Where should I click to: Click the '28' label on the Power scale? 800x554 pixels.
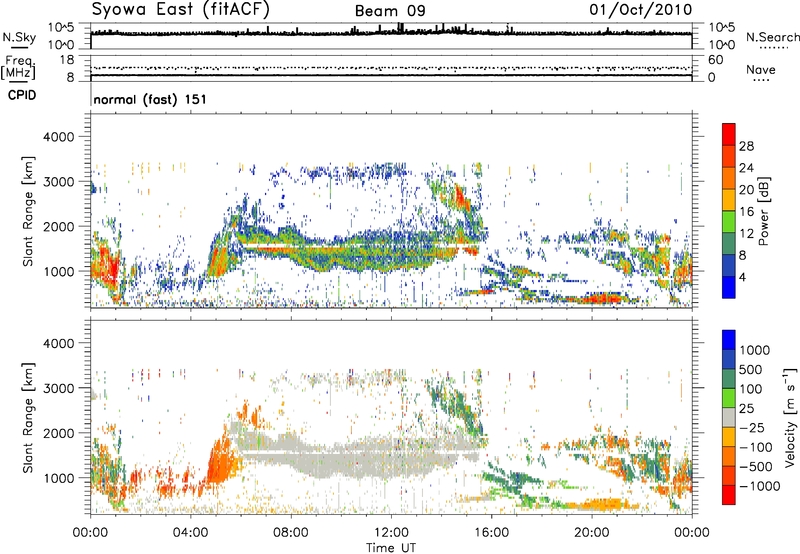[746, 146]
